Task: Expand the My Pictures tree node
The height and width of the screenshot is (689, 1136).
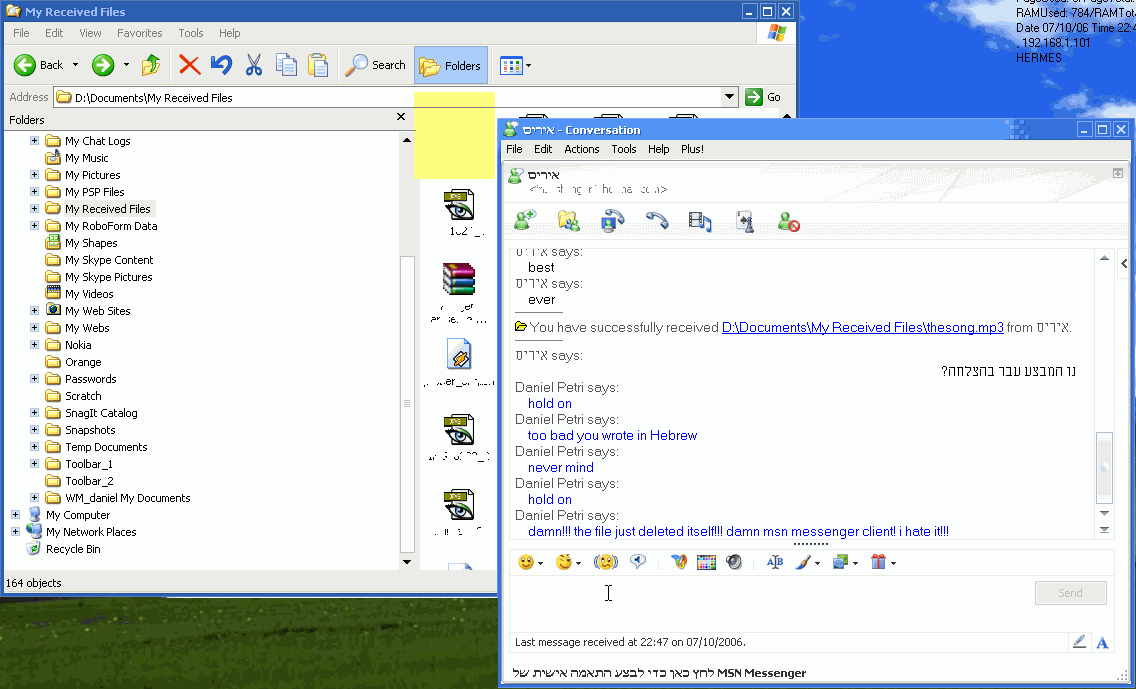Action: coord(34,175)
